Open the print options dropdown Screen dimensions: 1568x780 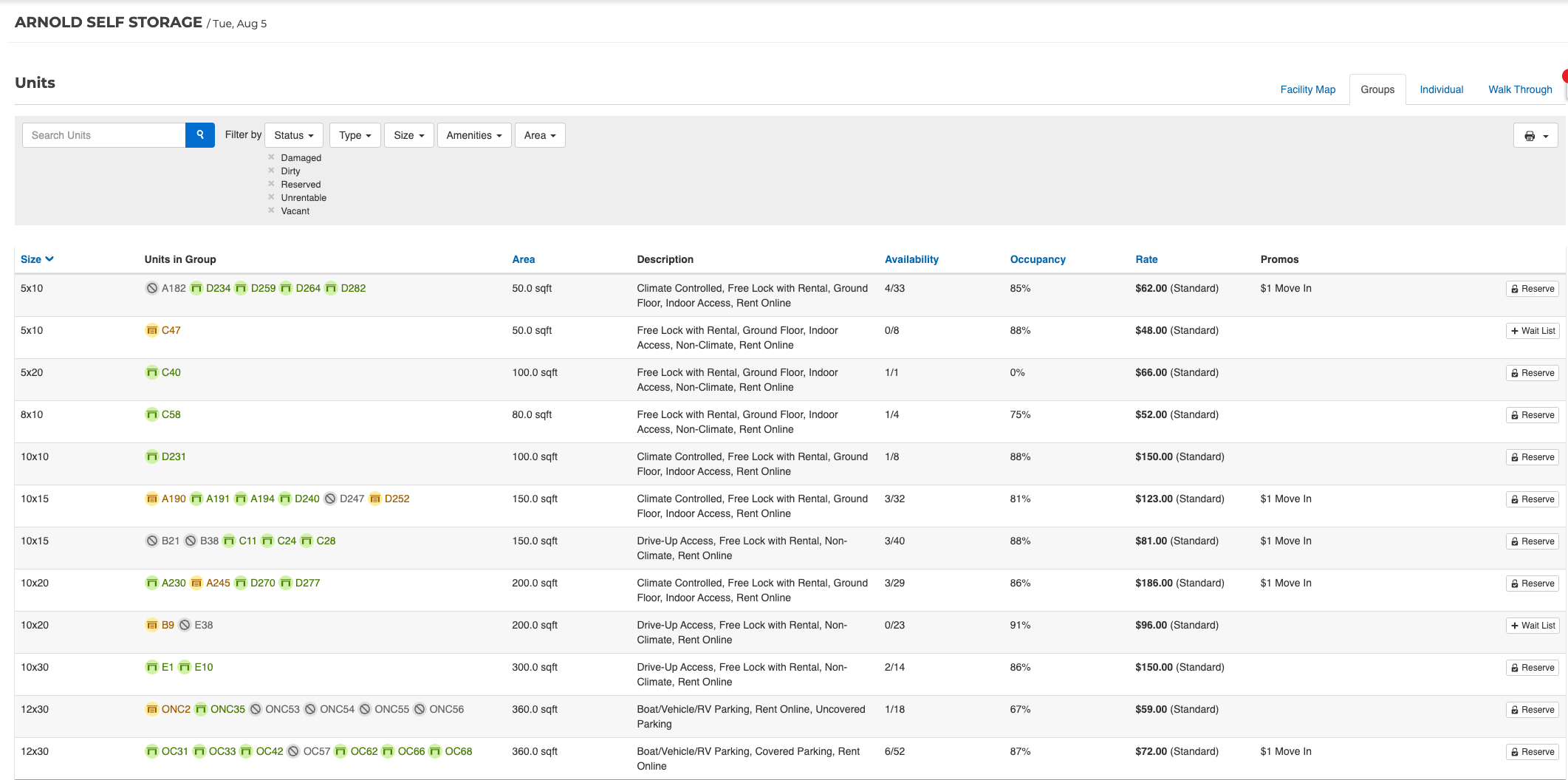[1536, 136]
